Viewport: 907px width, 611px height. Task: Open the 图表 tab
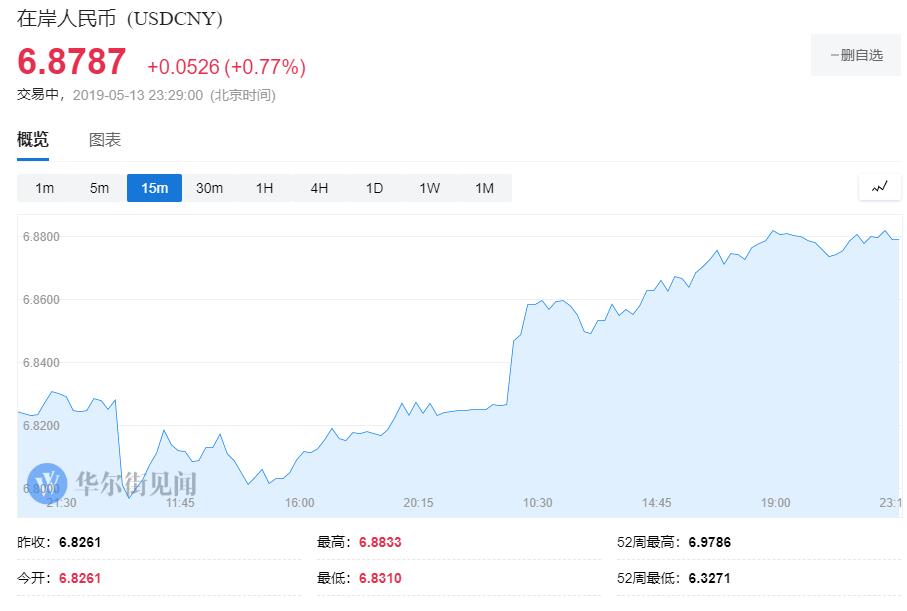[x=105, y=140]
